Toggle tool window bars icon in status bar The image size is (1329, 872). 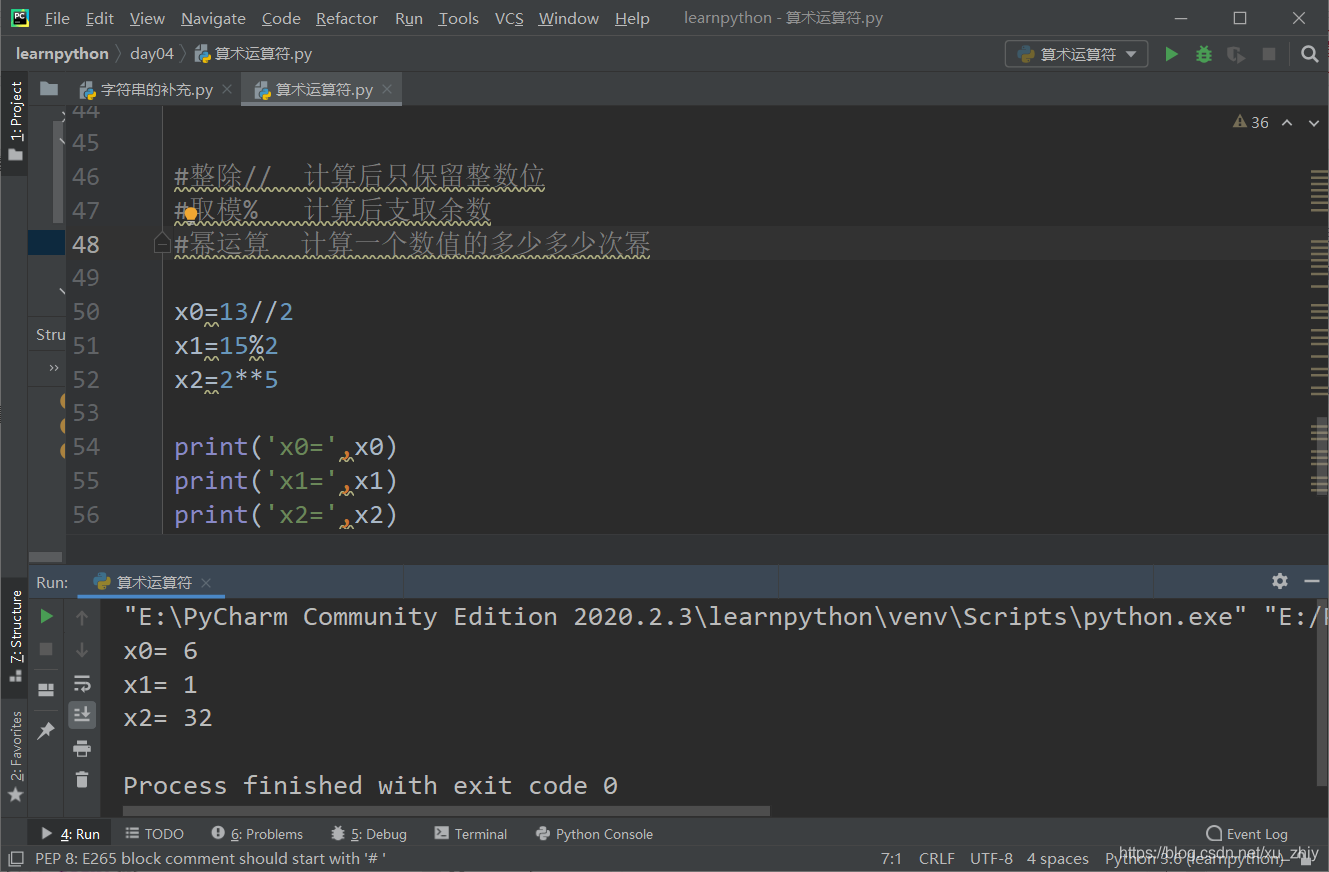(14, 859)
